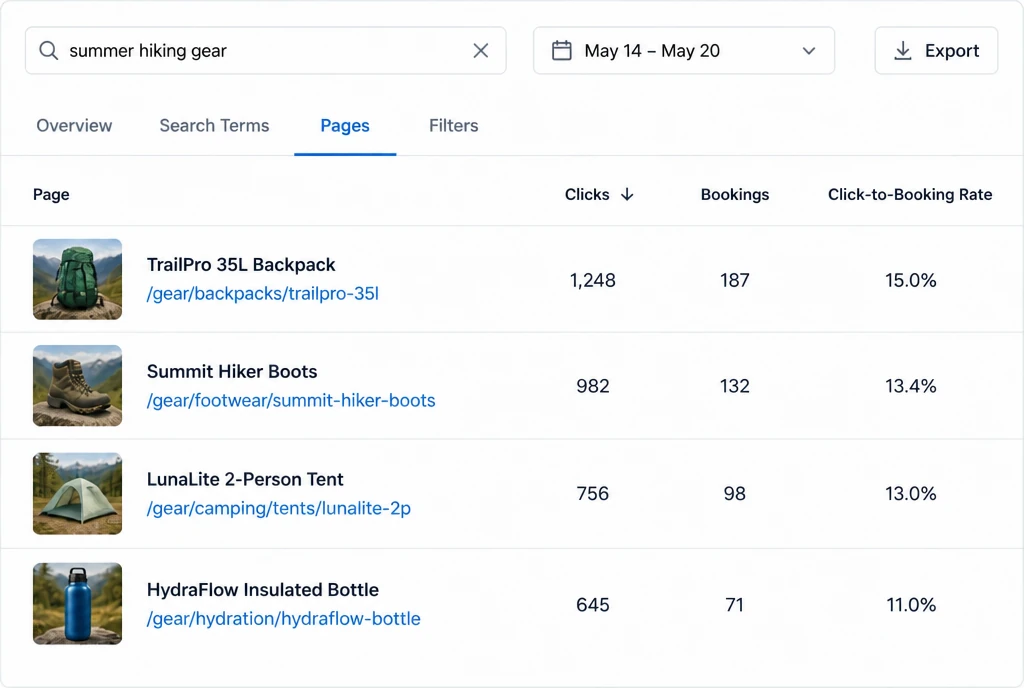Click the LunaLite 2-Person Tent title
Viewport: 1024px width, 688px height.
tap(245, 479)
